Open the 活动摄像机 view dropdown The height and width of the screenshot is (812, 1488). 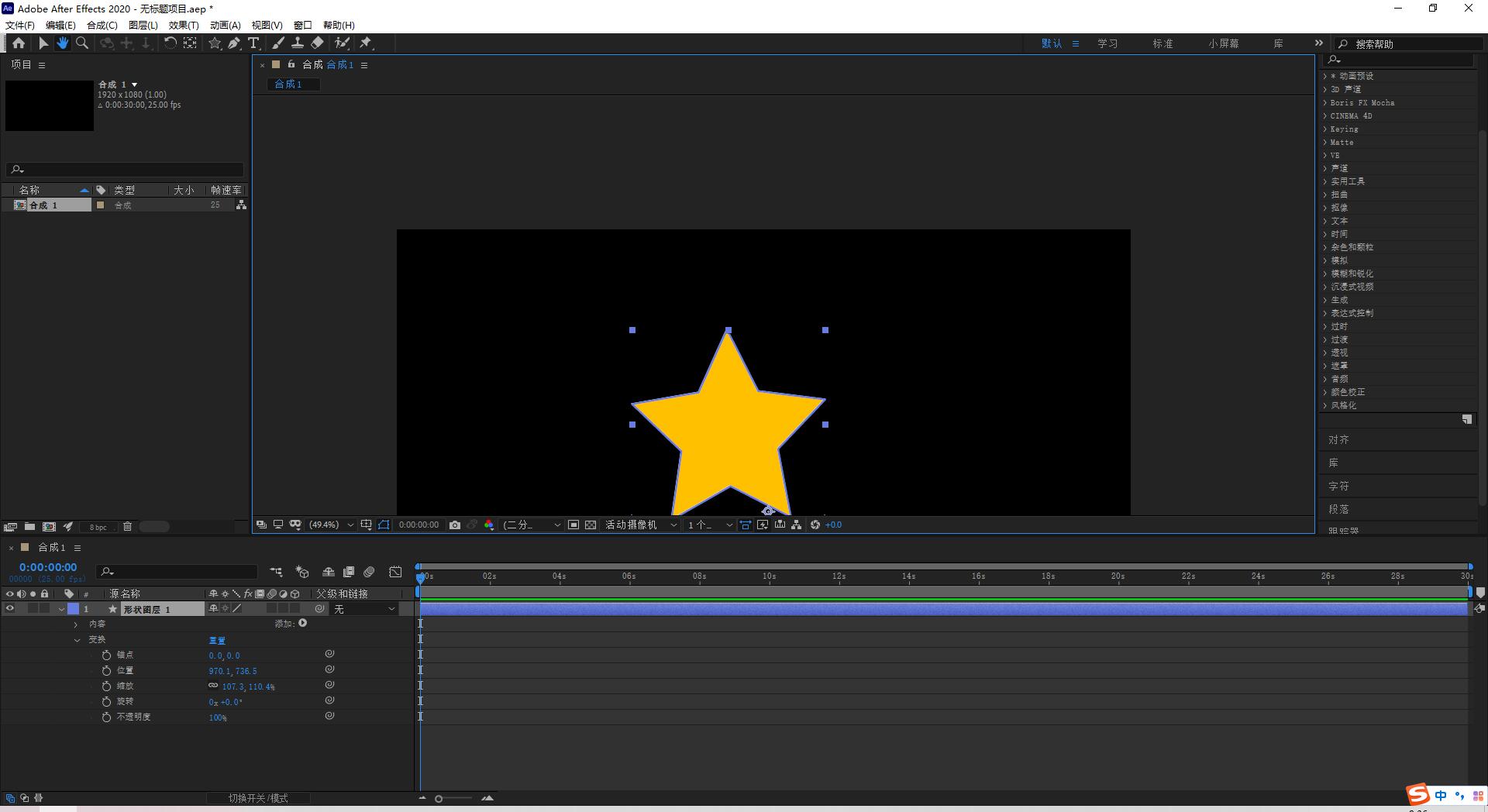click(641, 525)
